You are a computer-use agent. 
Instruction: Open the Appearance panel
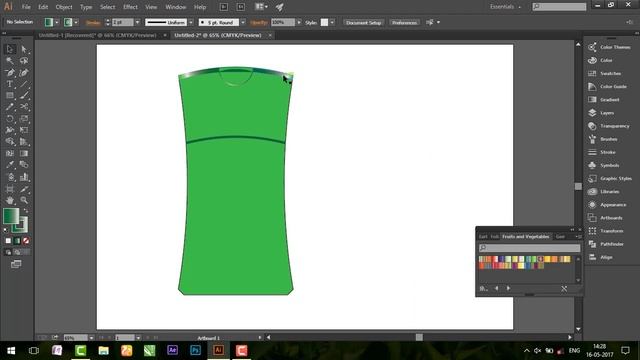point(607,205)
